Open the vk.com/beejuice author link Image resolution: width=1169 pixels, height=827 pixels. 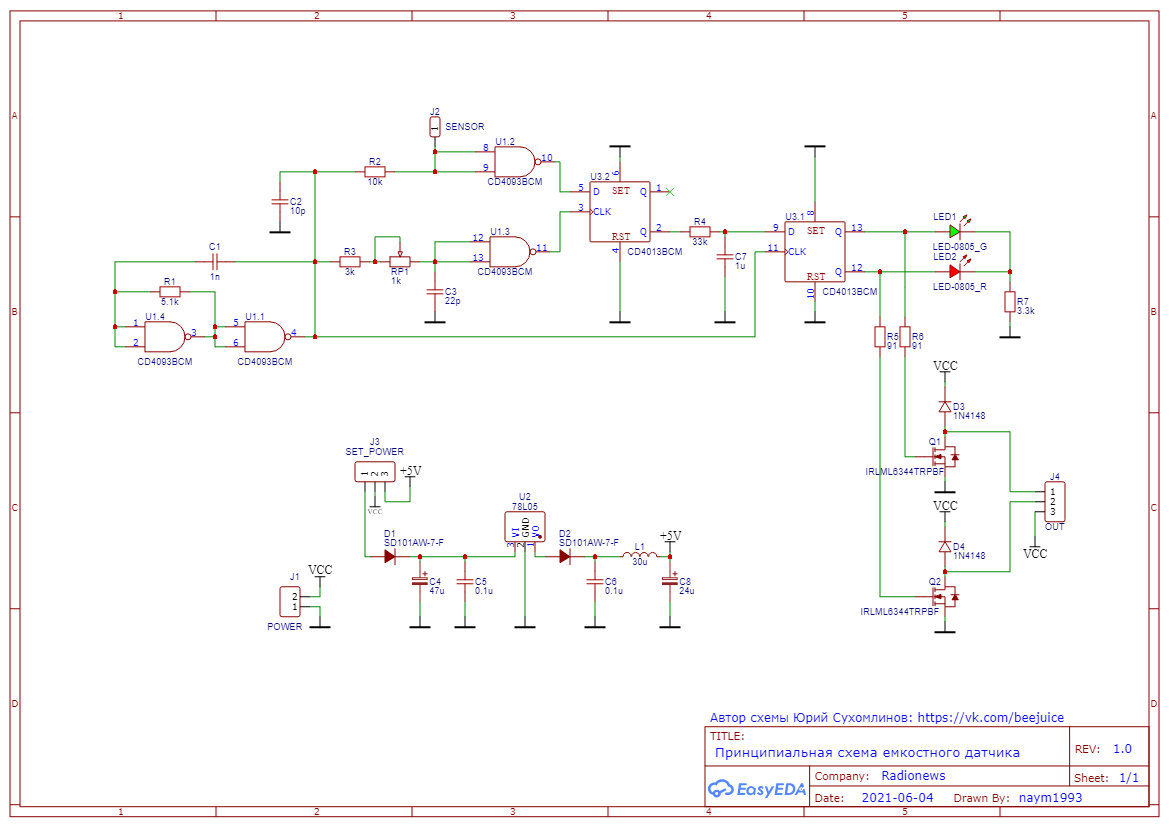pyautogui.click(x=990, y=718)
